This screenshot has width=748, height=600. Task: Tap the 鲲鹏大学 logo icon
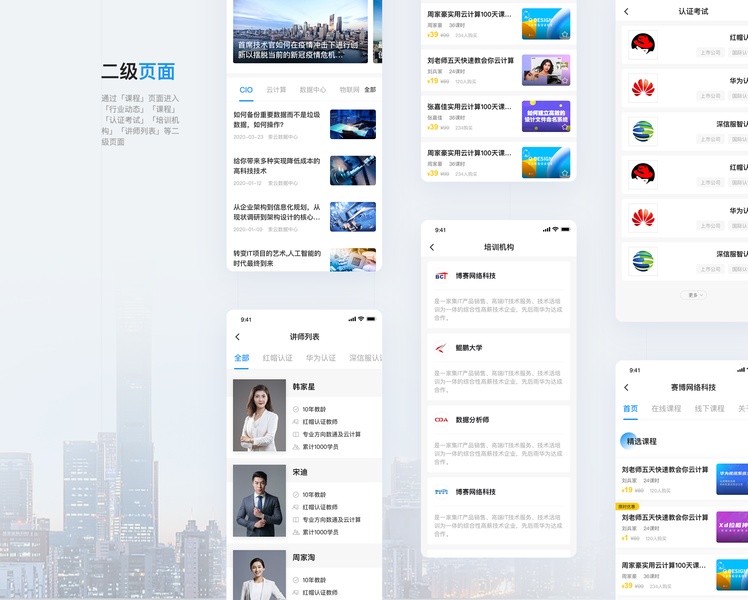(x=441, y=348)
